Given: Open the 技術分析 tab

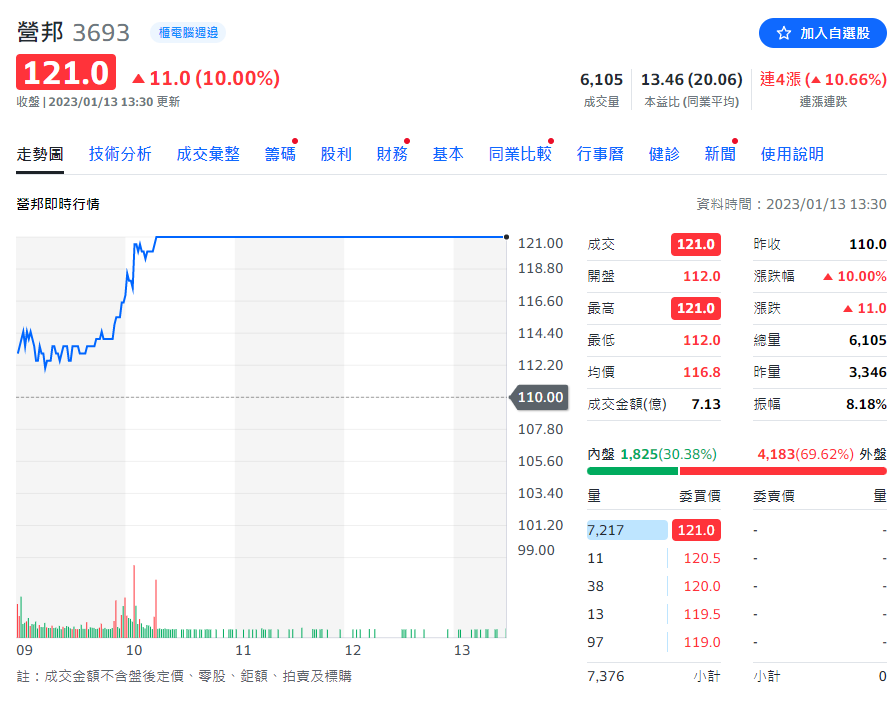Looking at the screenshot, I should coord(120,154).
